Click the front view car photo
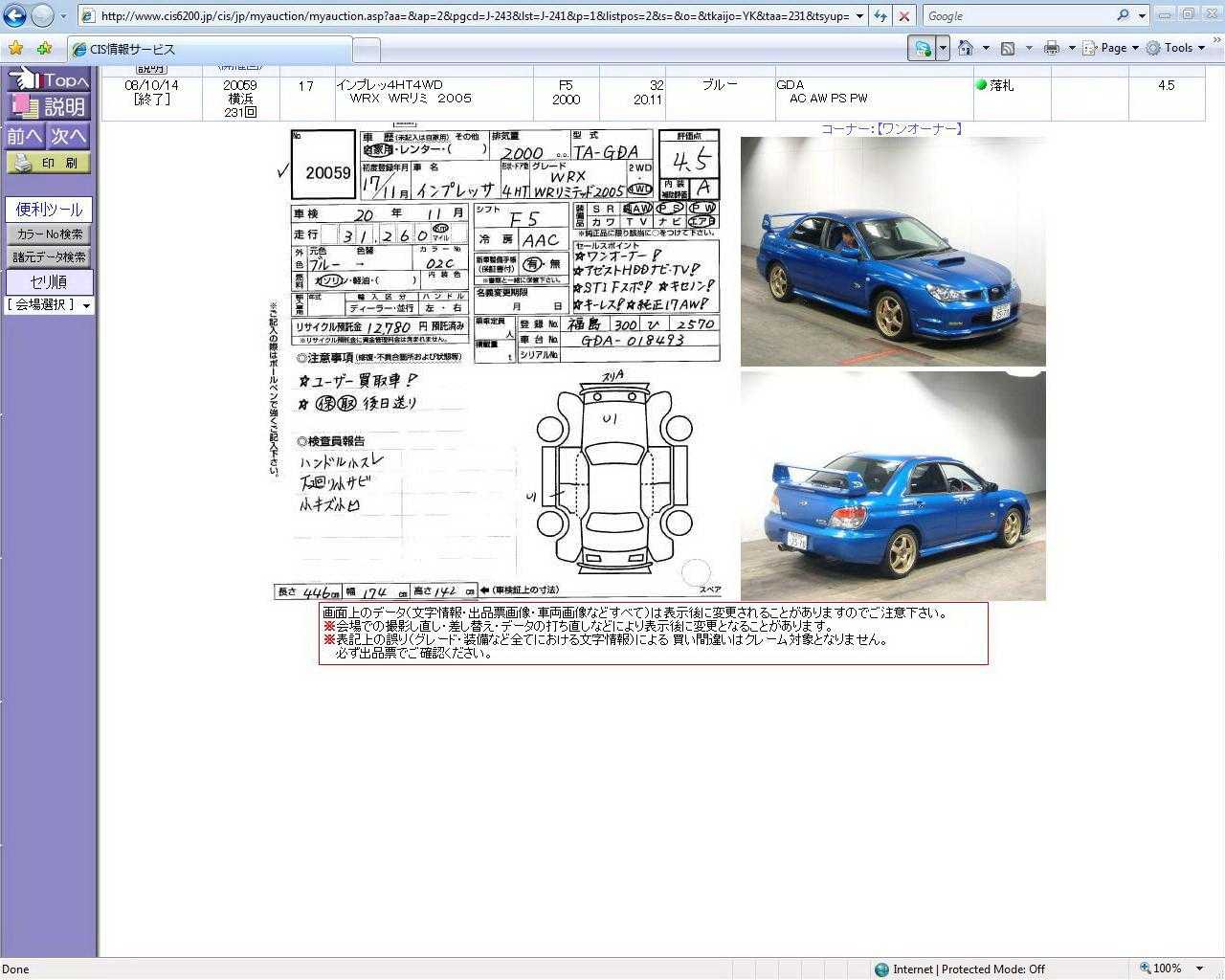The image size is (1225, 980). 893,252
